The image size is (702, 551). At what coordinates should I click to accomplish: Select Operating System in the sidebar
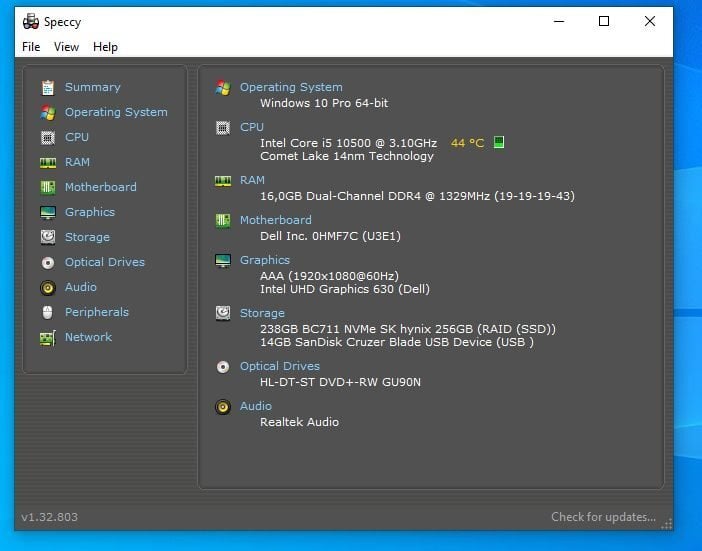116,112
